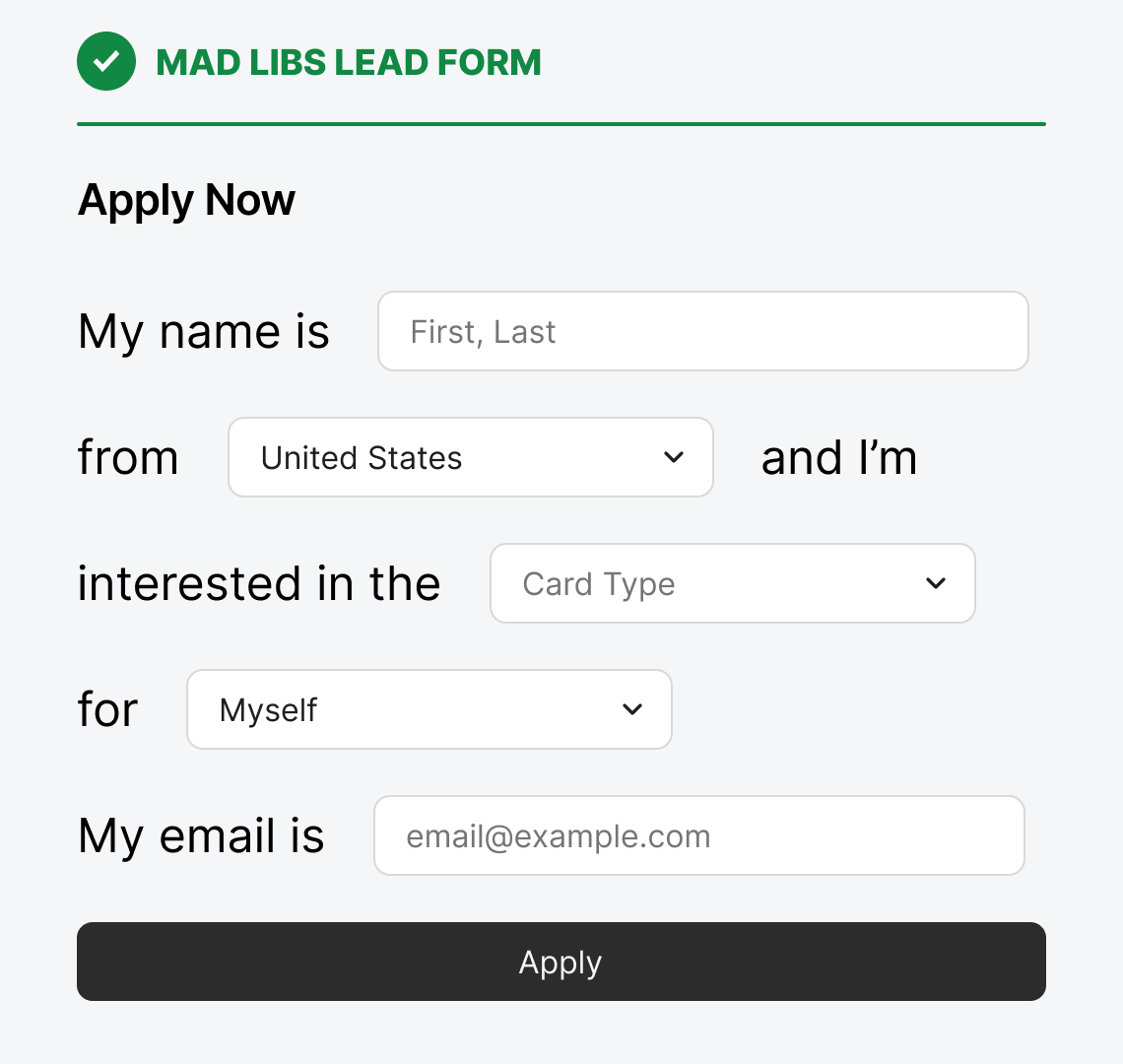Click the "for" label text
1123x1064 pixels.
108,709
